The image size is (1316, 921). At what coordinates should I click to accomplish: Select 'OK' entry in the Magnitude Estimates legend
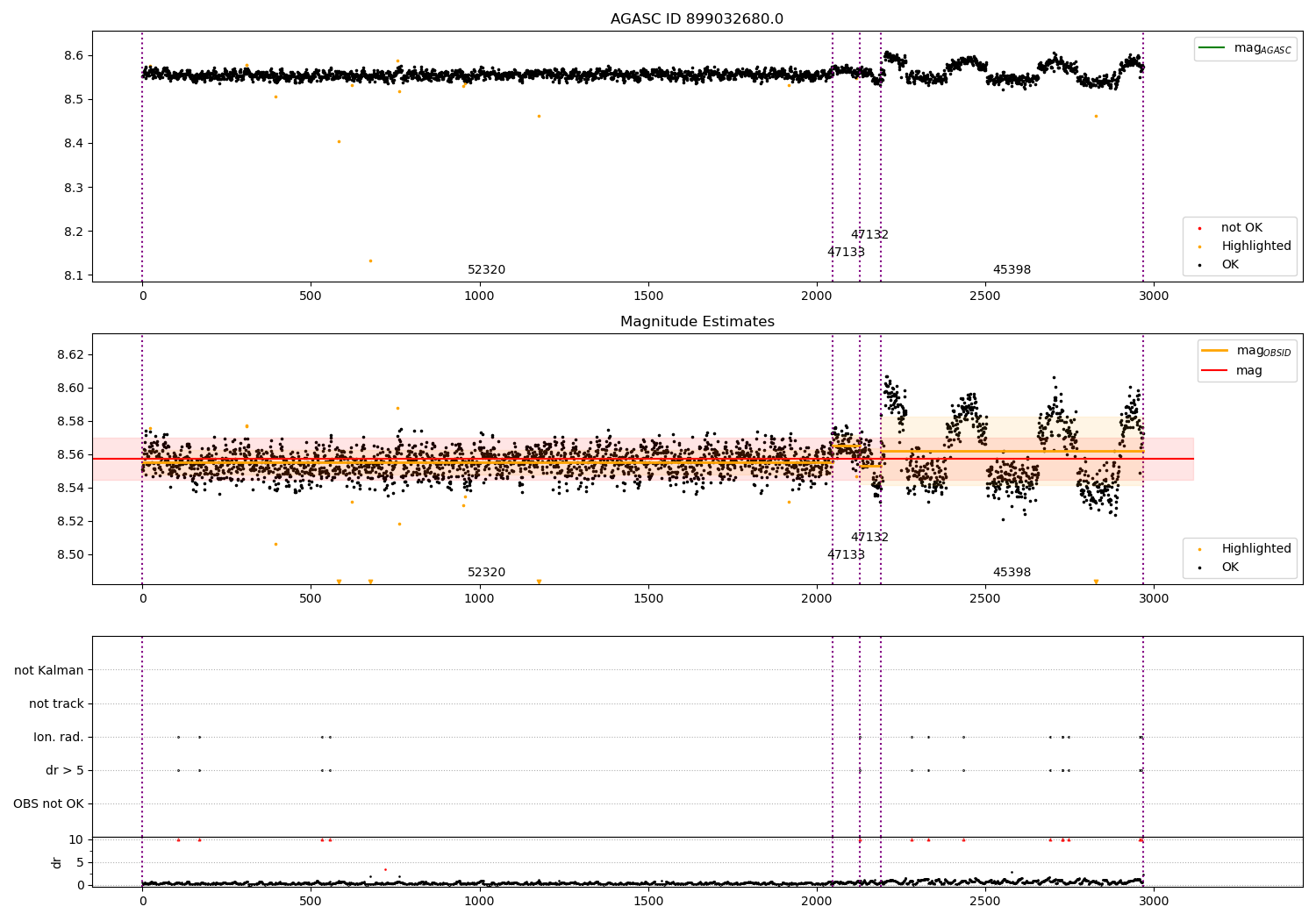coord(1230,568)
